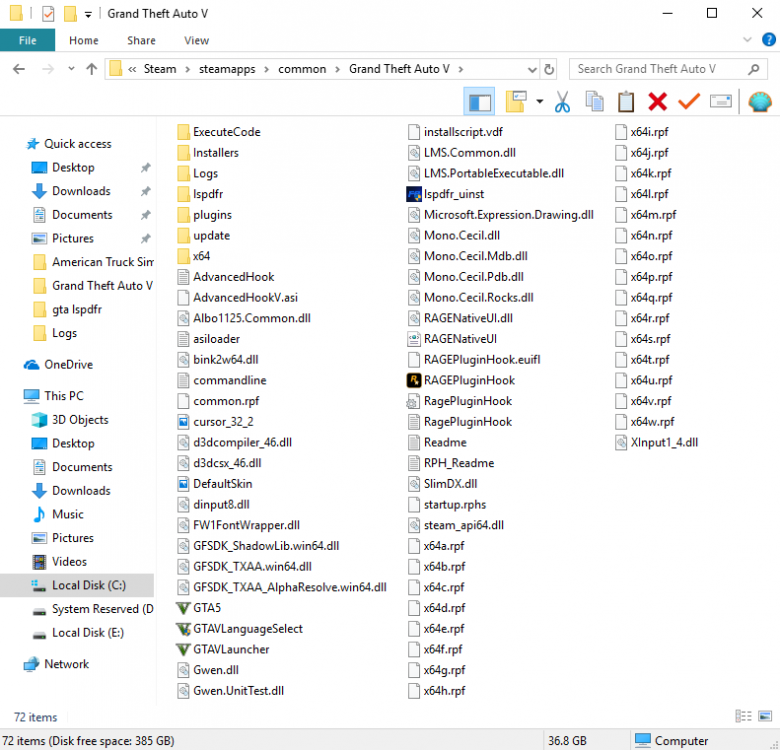
Task: Select Downloads under Quick access
Action: [x=81, y=191]
